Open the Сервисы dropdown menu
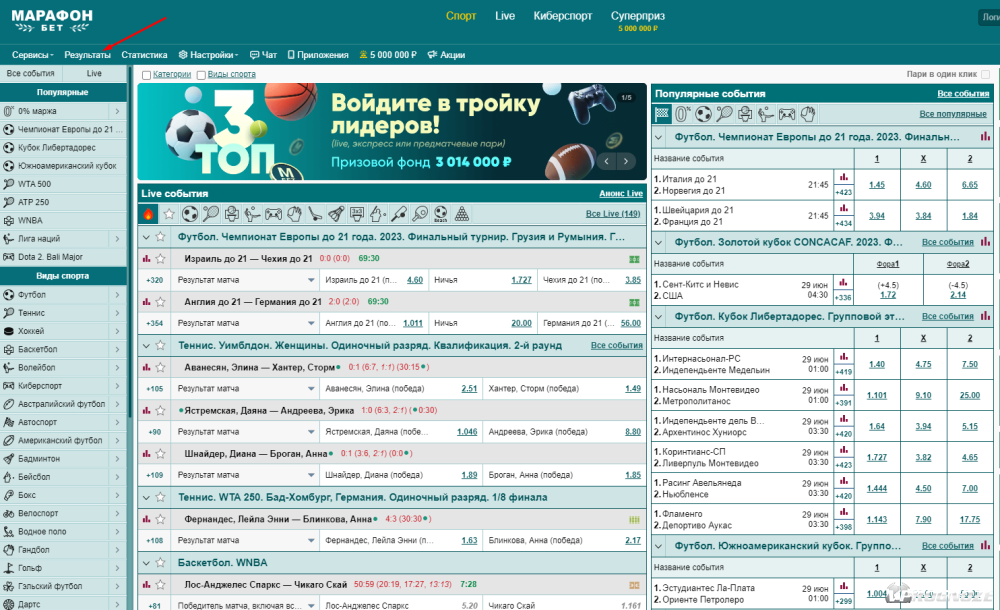Screen dimensions: 1000x610 click(33, 55)
